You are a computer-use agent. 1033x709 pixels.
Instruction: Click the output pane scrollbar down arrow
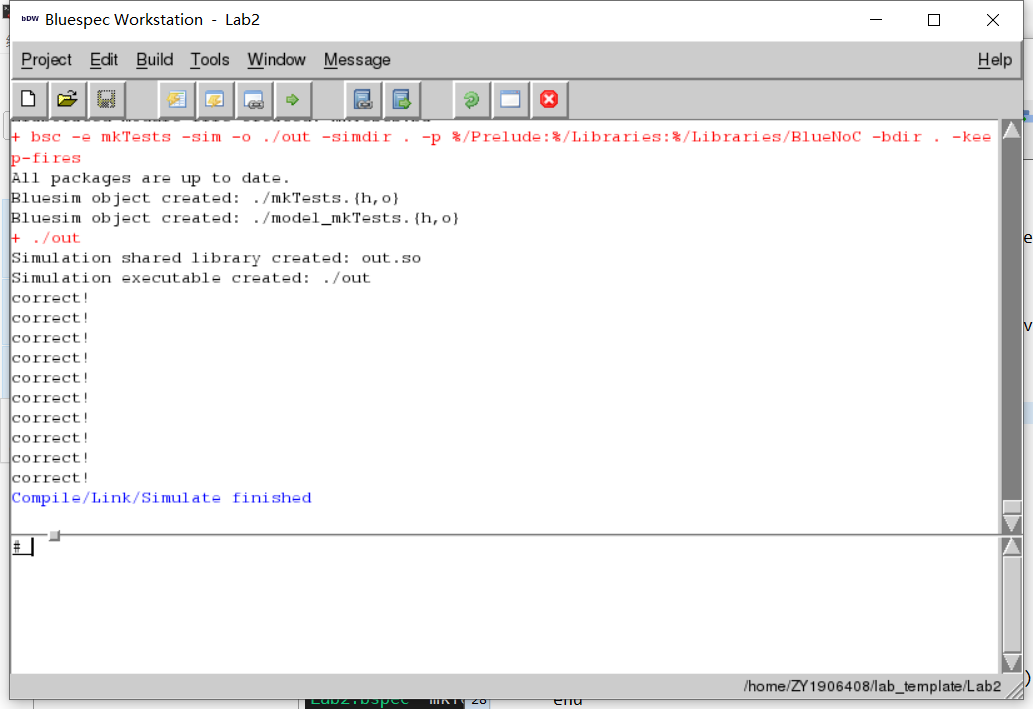[x=1011, y=524]
